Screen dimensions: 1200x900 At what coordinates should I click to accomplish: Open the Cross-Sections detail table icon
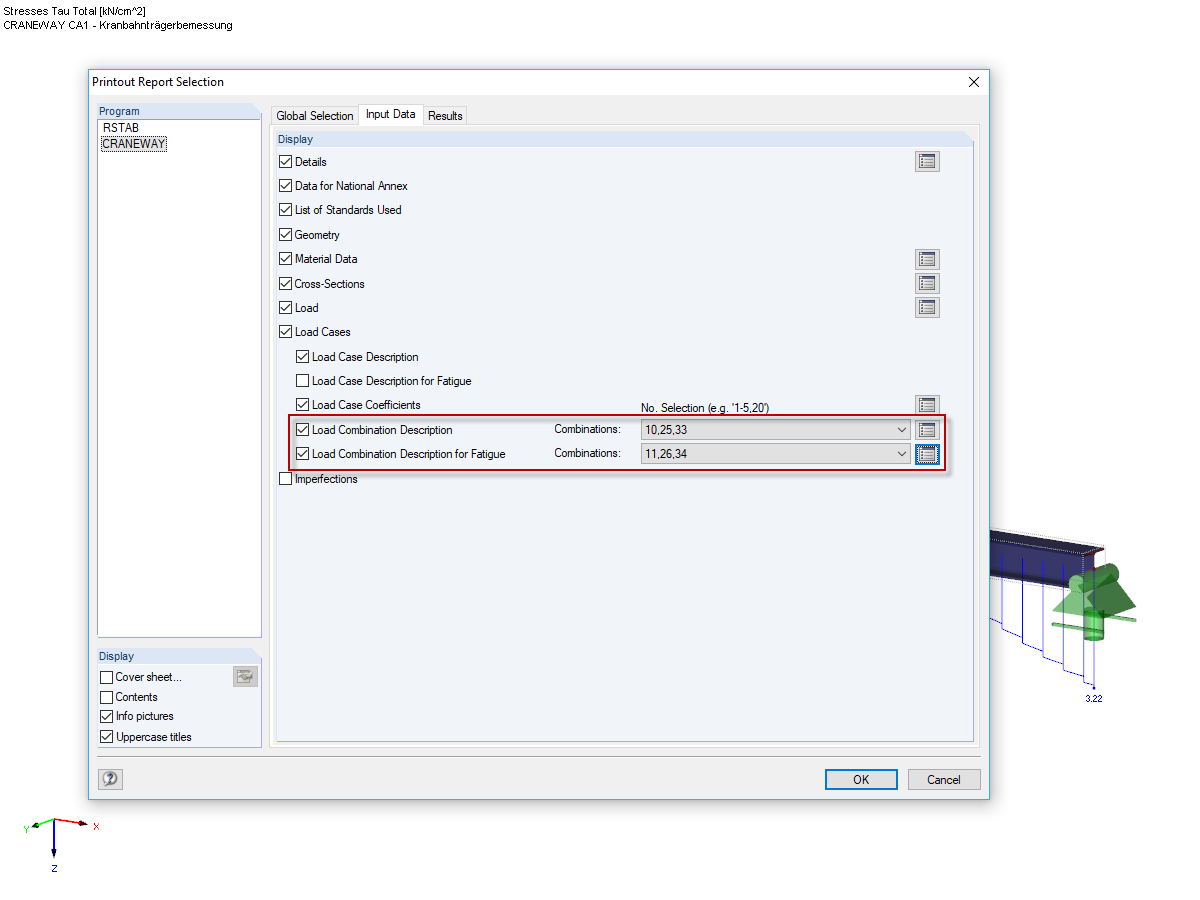coord(927,283)
